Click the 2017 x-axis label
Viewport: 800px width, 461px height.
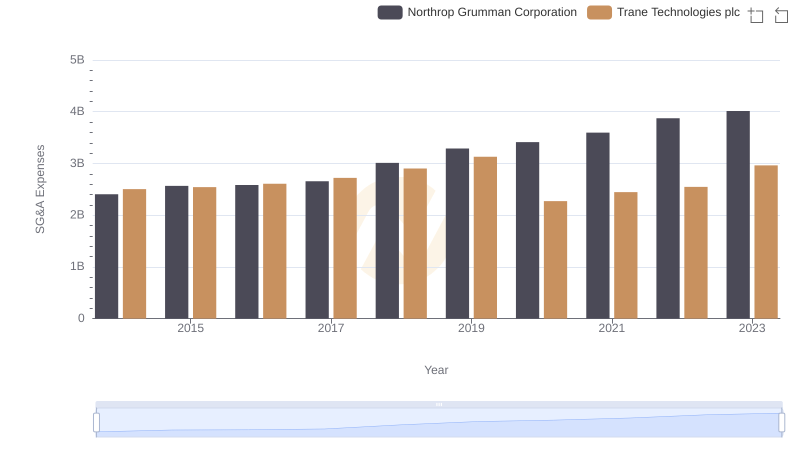(x=331, y=328)
